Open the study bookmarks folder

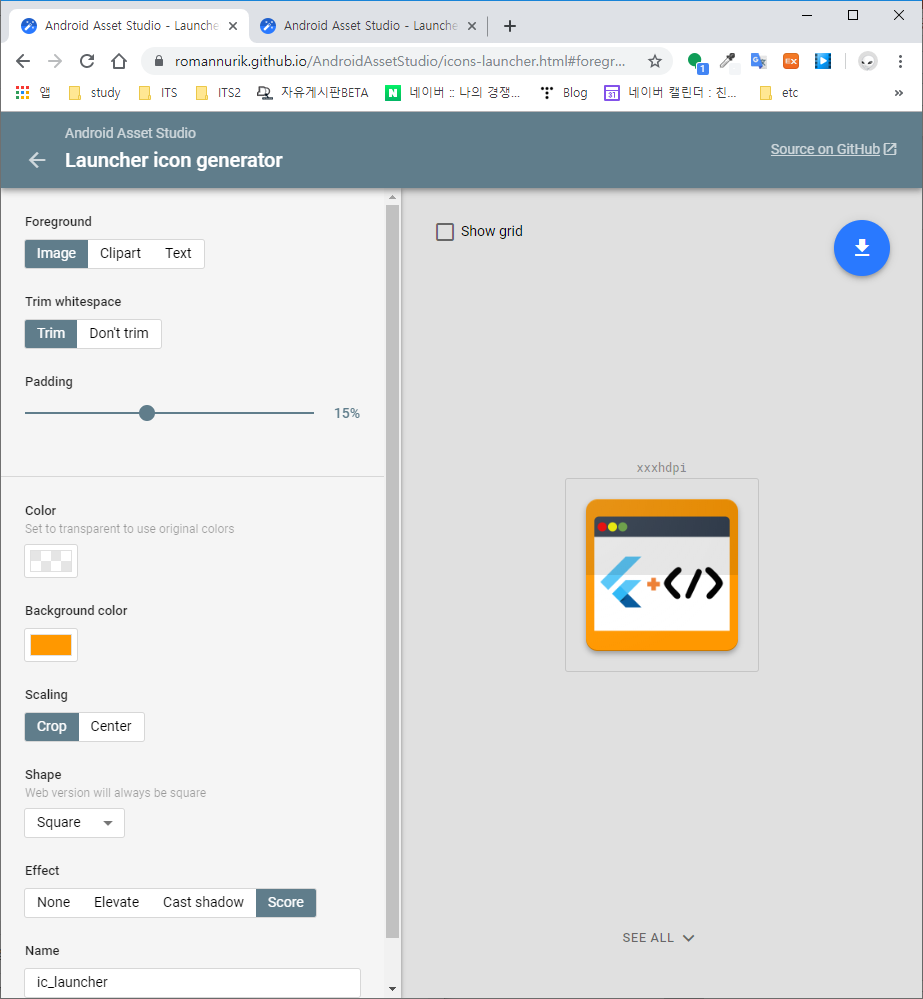94,93
